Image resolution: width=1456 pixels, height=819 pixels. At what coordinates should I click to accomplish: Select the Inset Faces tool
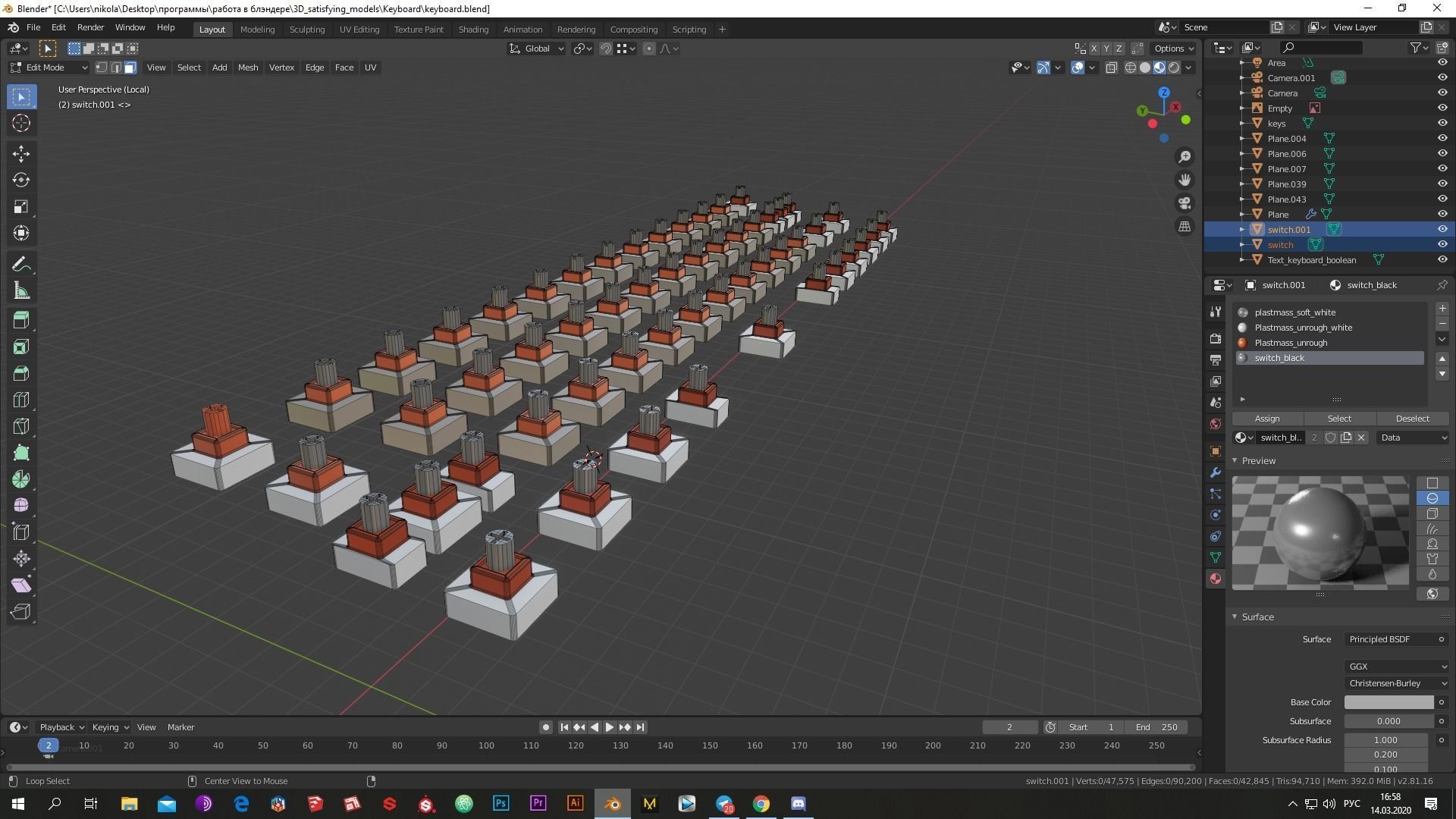tap(21, 347)
